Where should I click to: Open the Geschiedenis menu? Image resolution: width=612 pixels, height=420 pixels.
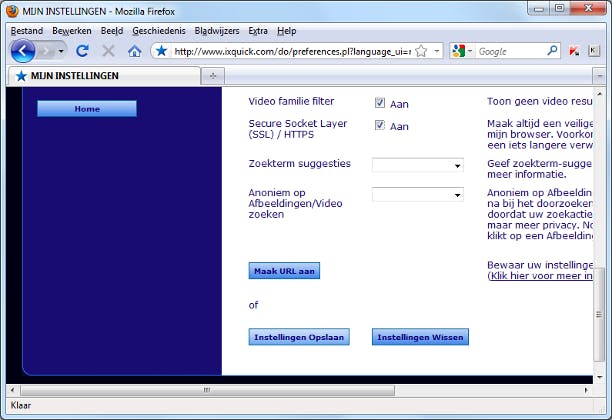(x=159, y=31)
